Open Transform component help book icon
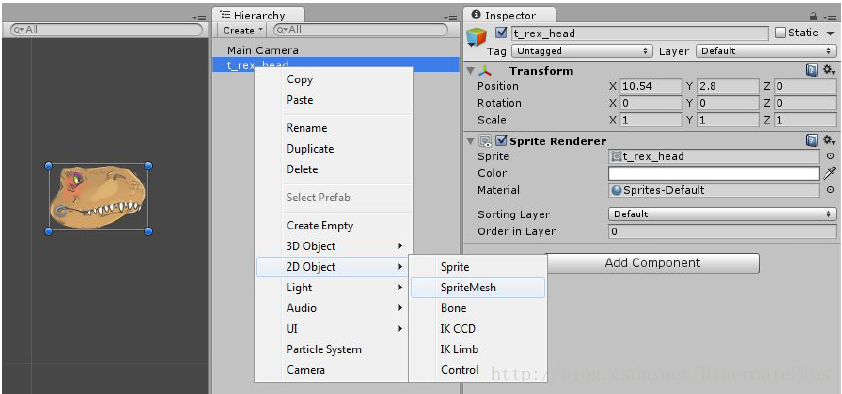 pyautogui.click(x=811, y=70)
